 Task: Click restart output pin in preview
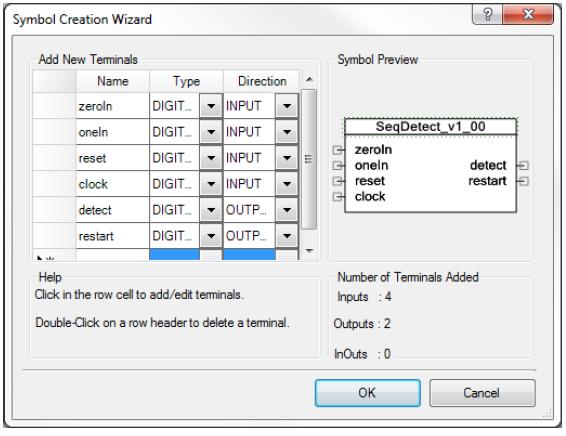pos(523,181)
